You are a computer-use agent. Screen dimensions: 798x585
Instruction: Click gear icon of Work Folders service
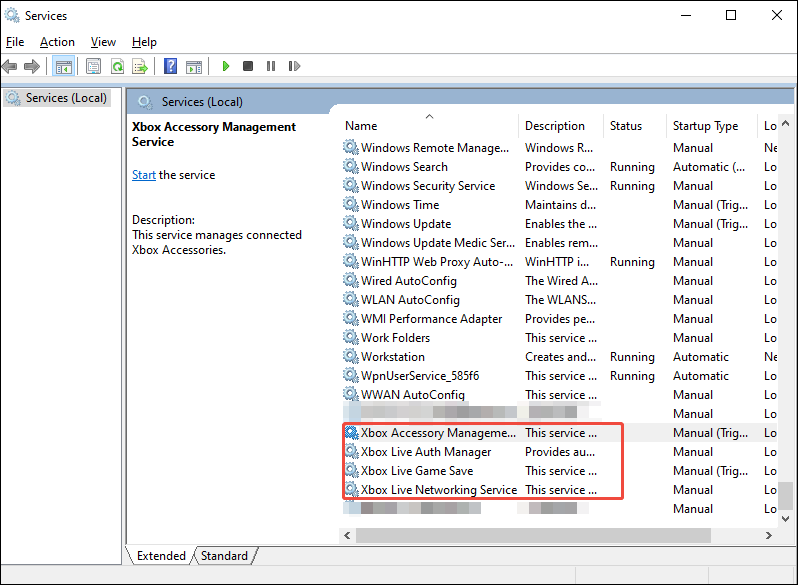click(351, 337)
